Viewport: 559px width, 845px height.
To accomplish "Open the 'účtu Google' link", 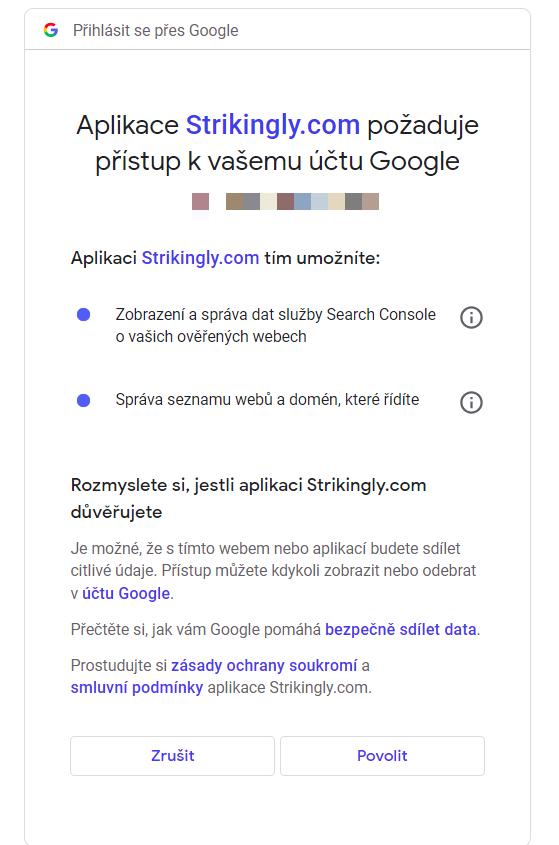I will (x=126, y=593).
